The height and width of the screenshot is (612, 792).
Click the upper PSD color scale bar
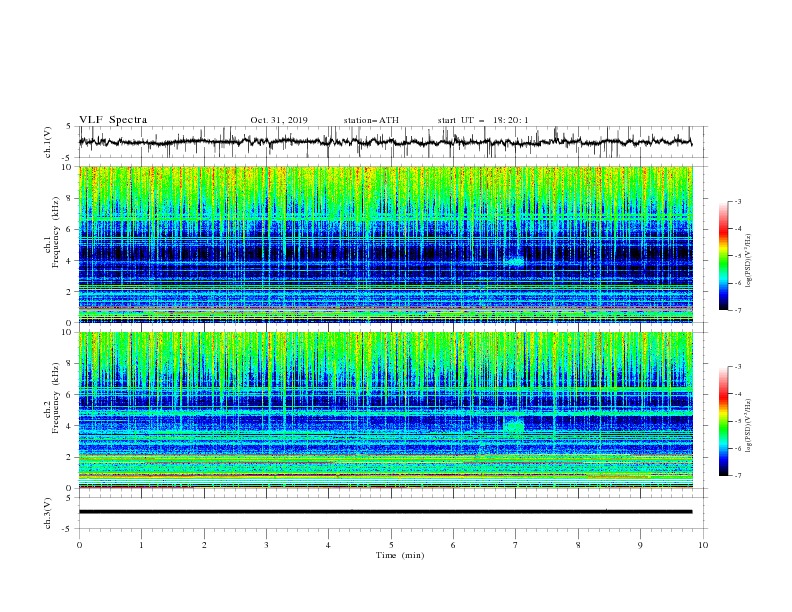click(x=723, y=256)
